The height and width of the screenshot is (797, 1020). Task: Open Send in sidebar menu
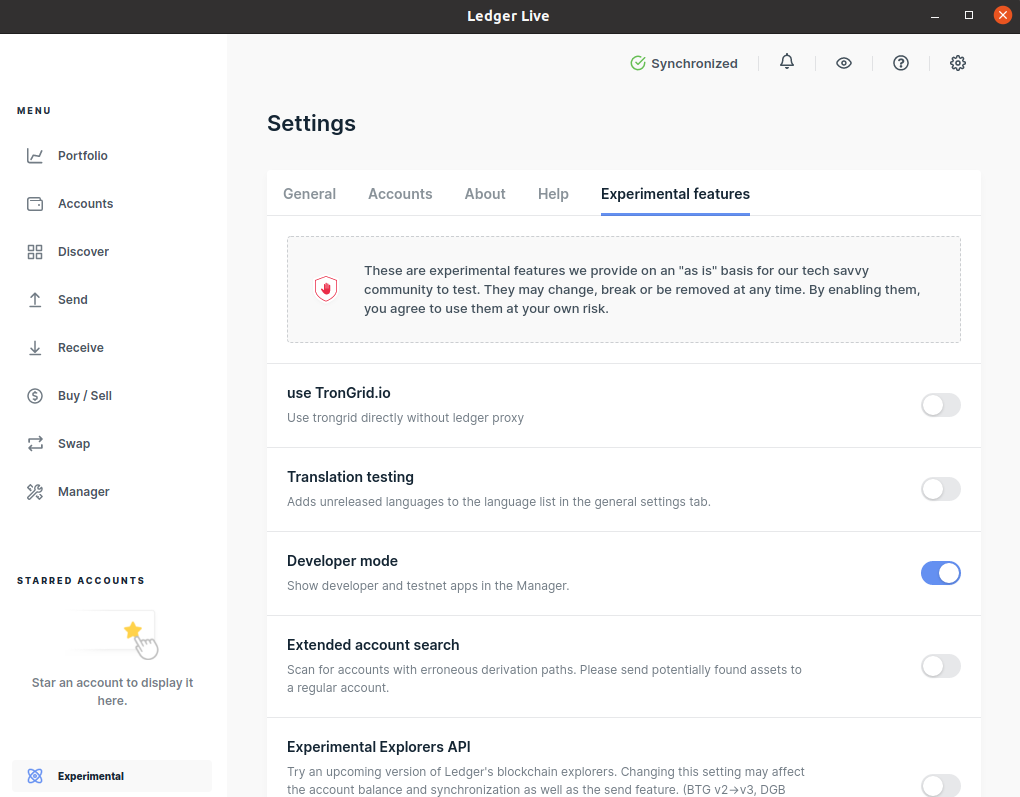click(72, 300)
